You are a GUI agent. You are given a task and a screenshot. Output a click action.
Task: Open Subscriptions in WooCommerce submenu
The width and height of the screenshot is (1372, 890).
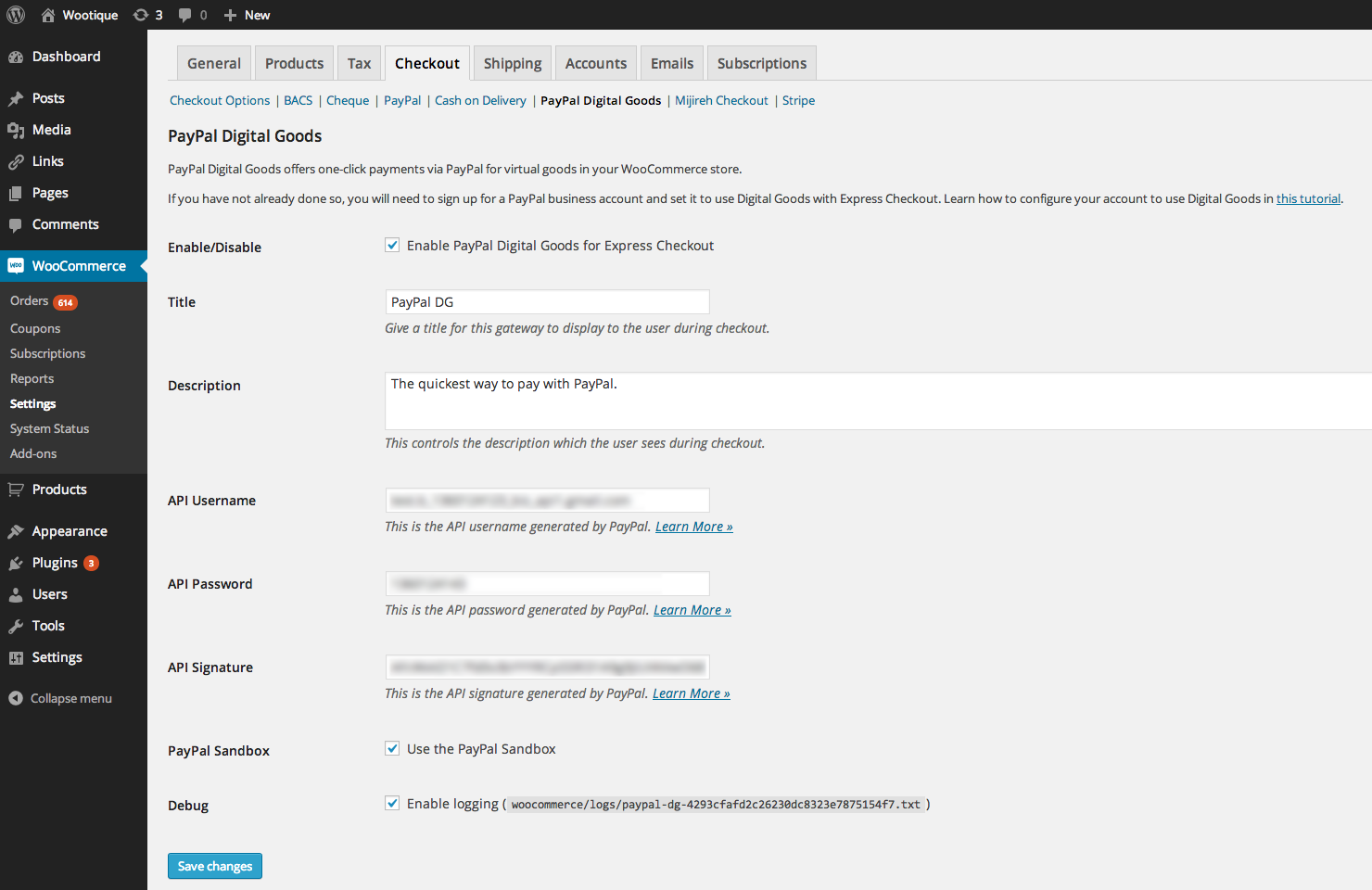[47, 353]
